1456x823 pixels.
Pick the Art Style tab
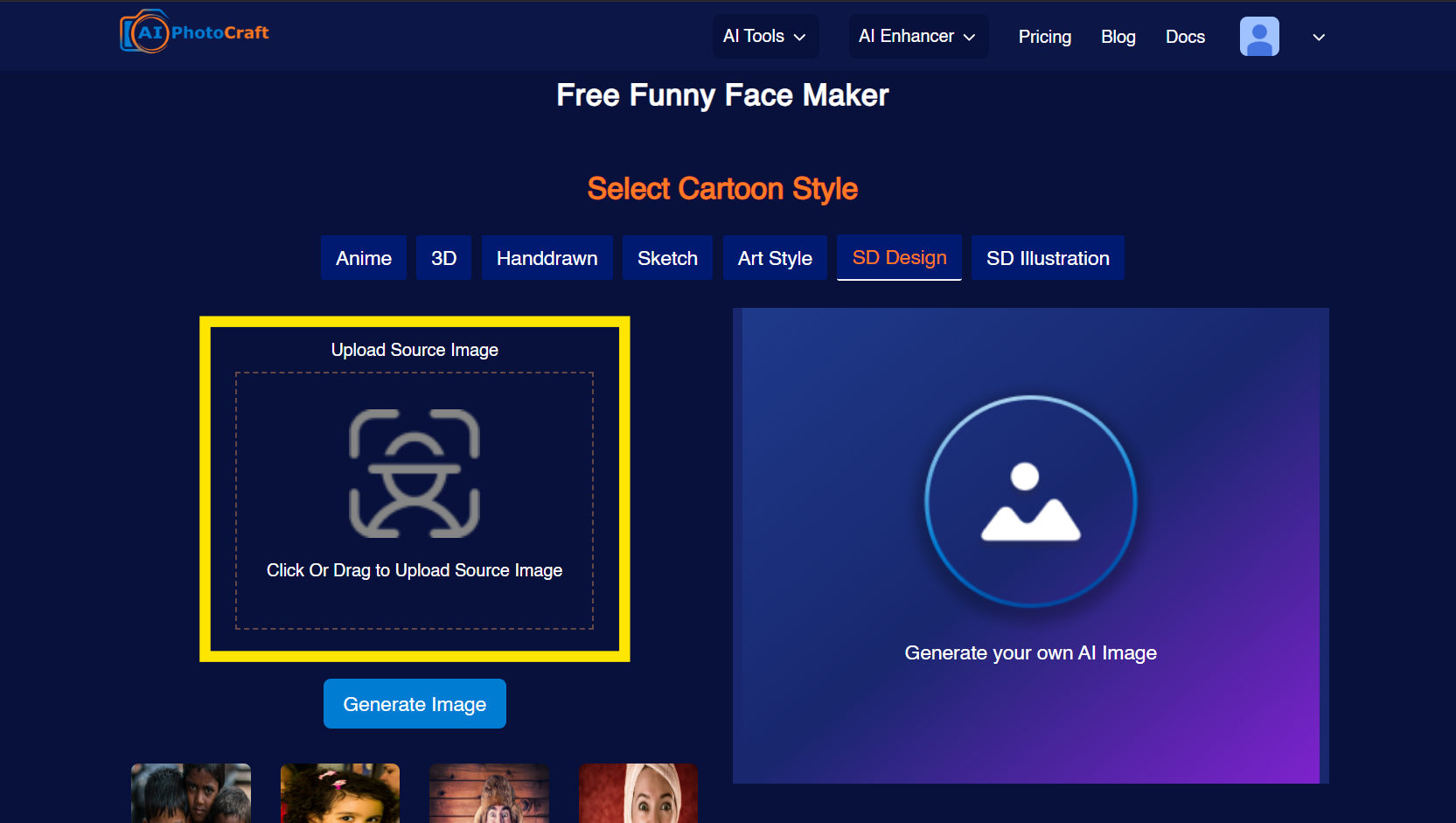click(775, 258)
